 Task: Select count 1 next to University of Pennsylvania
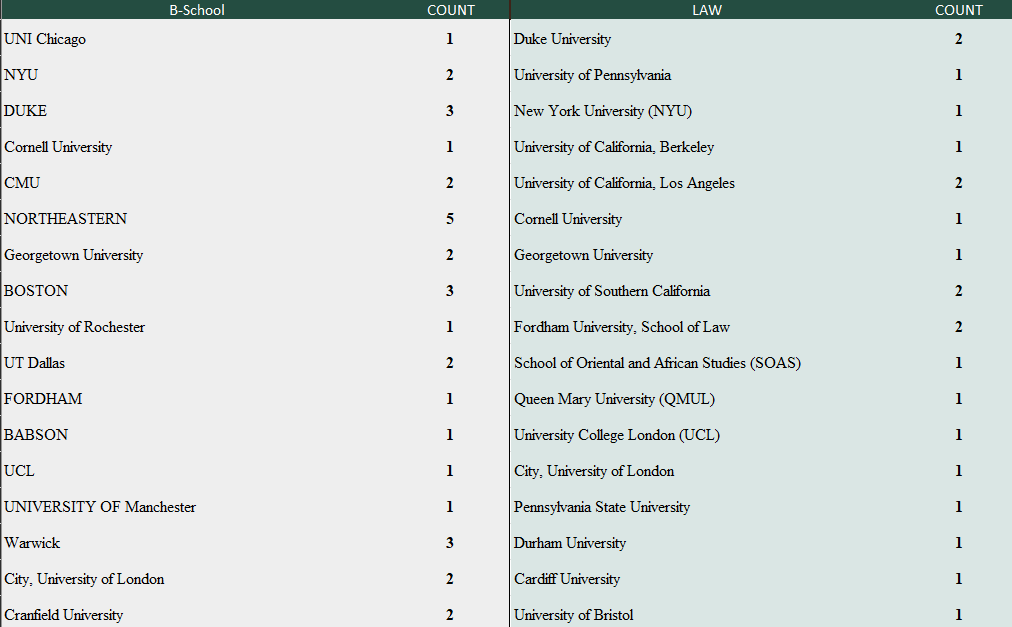[958, 76]
